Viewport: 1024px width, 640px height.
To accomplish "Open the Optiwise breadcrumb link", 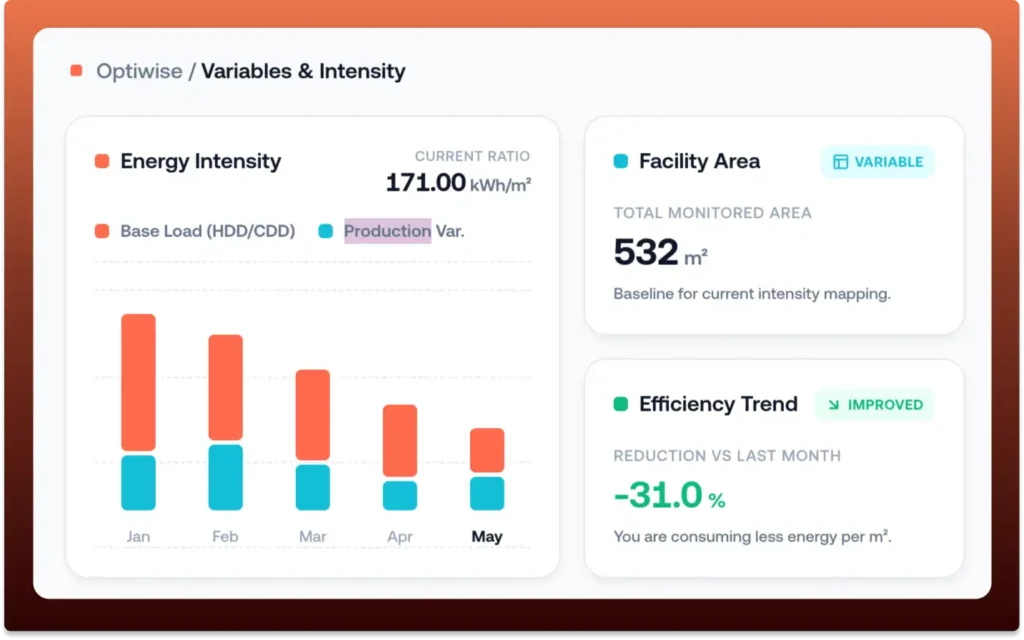I will coord(139,71).
